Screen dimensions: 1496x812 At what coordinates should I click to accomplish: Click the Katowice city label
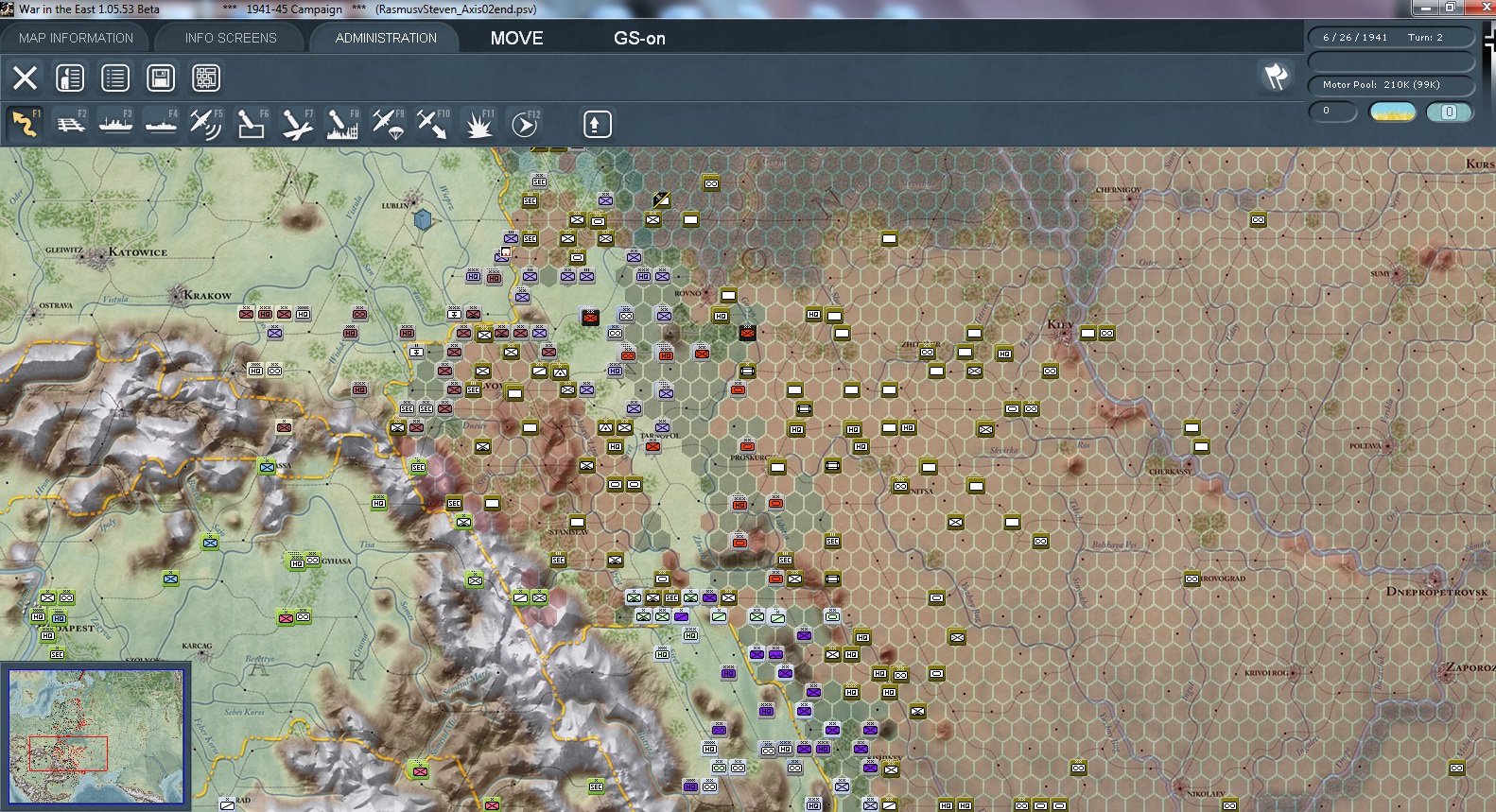coord(138,252)
